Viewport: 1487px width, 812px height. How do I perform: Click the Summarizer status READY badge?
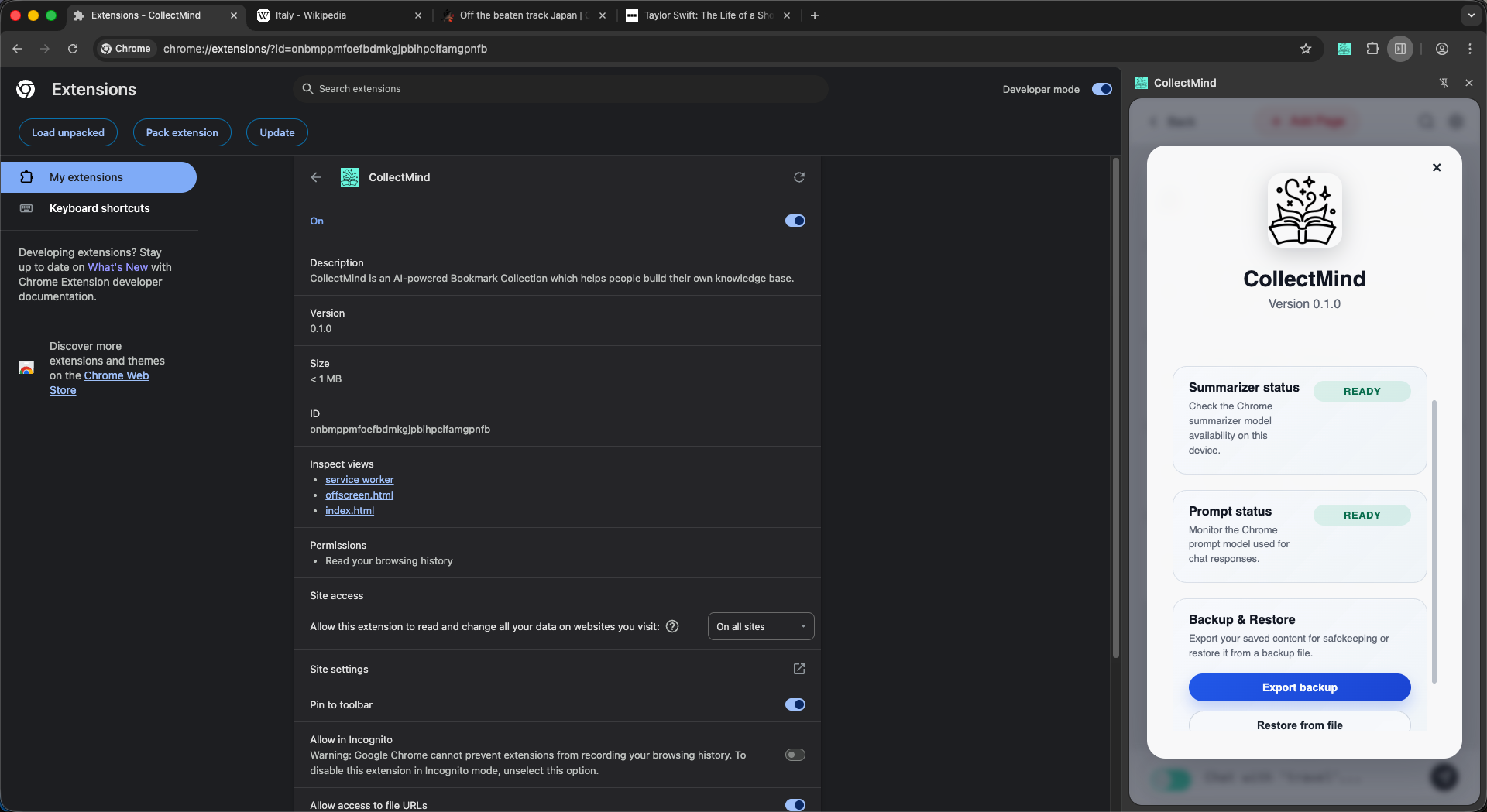coord(1362,392)
